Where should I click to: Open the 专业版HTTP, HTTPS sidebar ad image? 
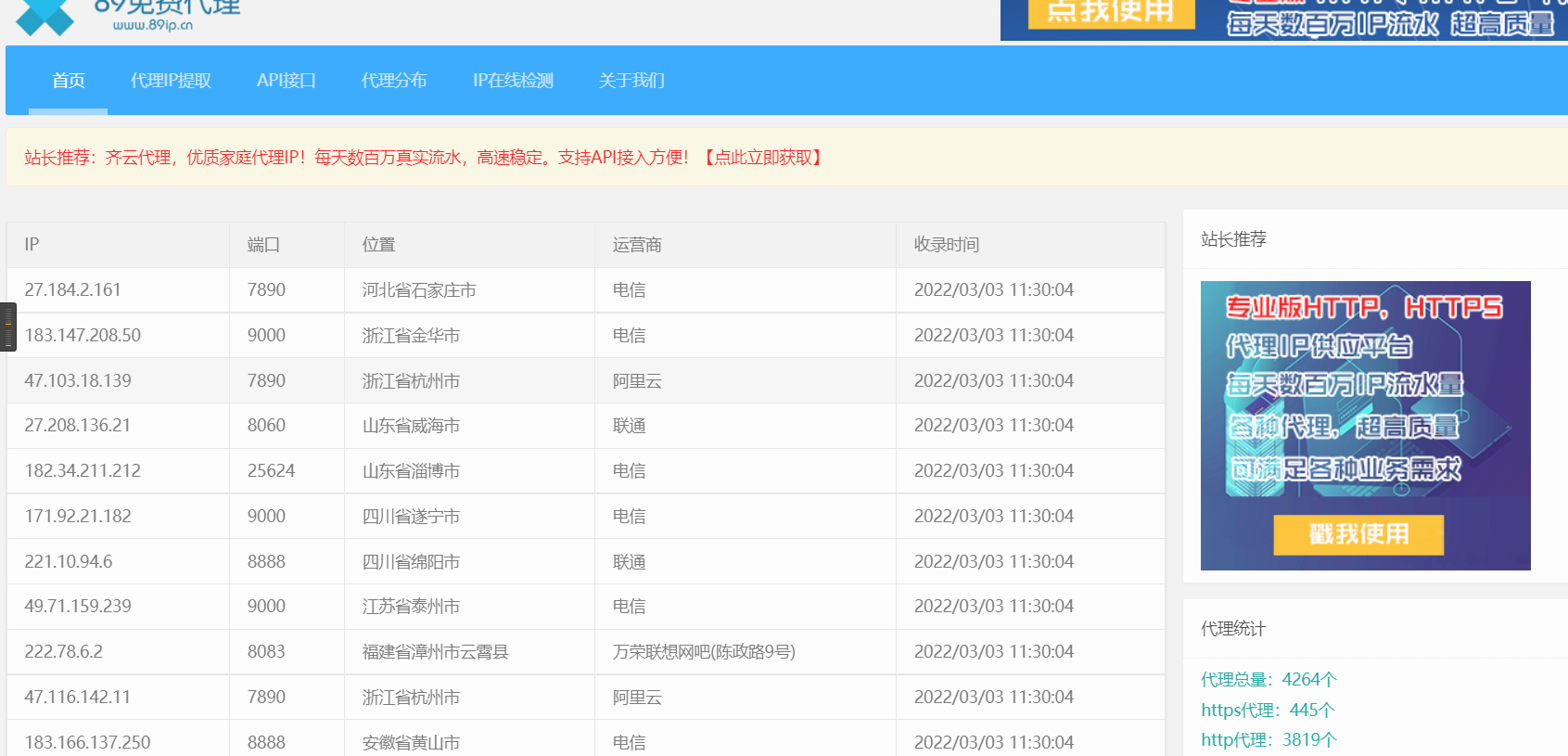coord(1365,426)
